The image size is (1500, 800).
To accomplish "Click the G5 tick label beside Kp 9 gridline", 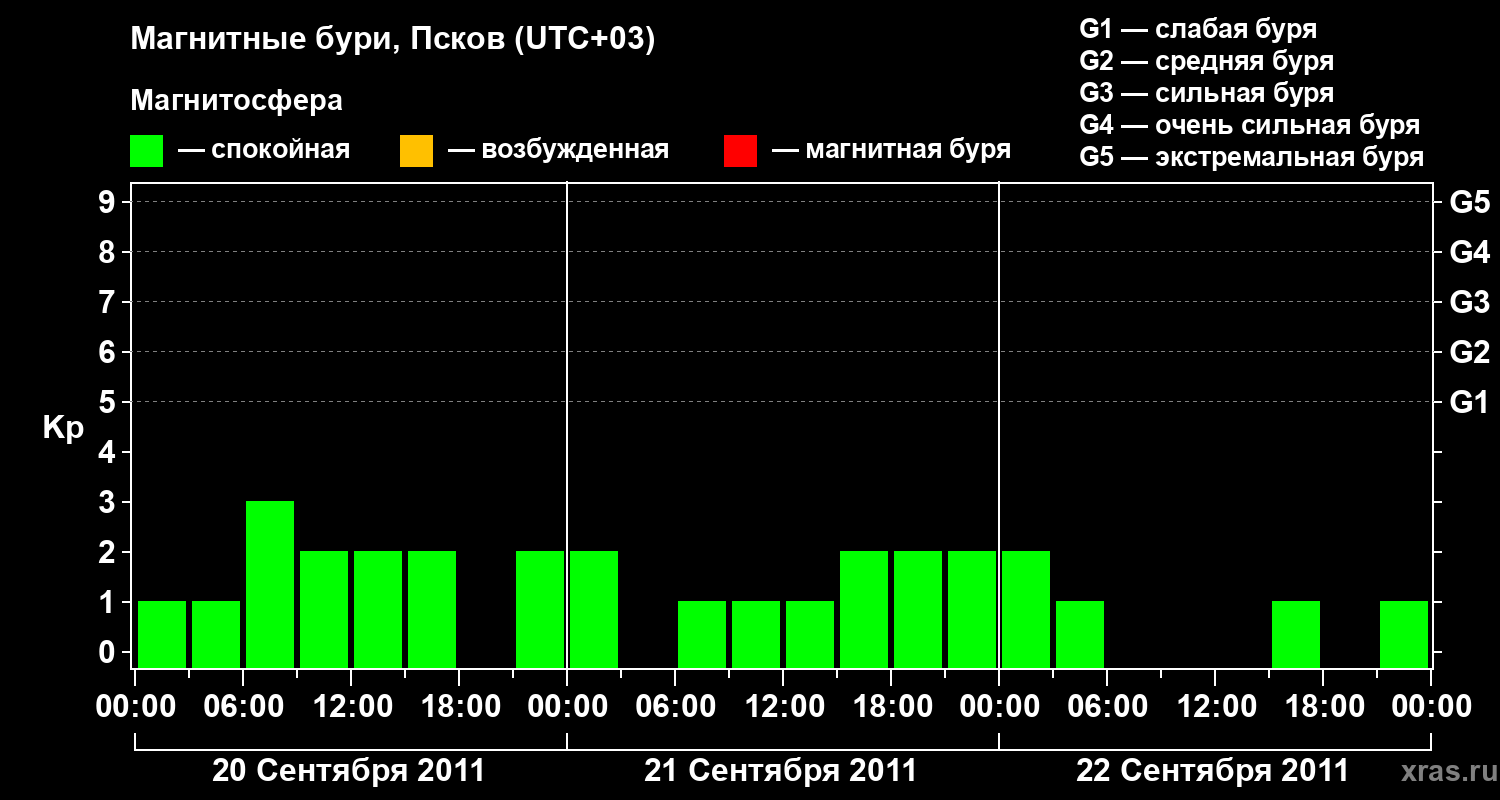I will coord(1470,202).
